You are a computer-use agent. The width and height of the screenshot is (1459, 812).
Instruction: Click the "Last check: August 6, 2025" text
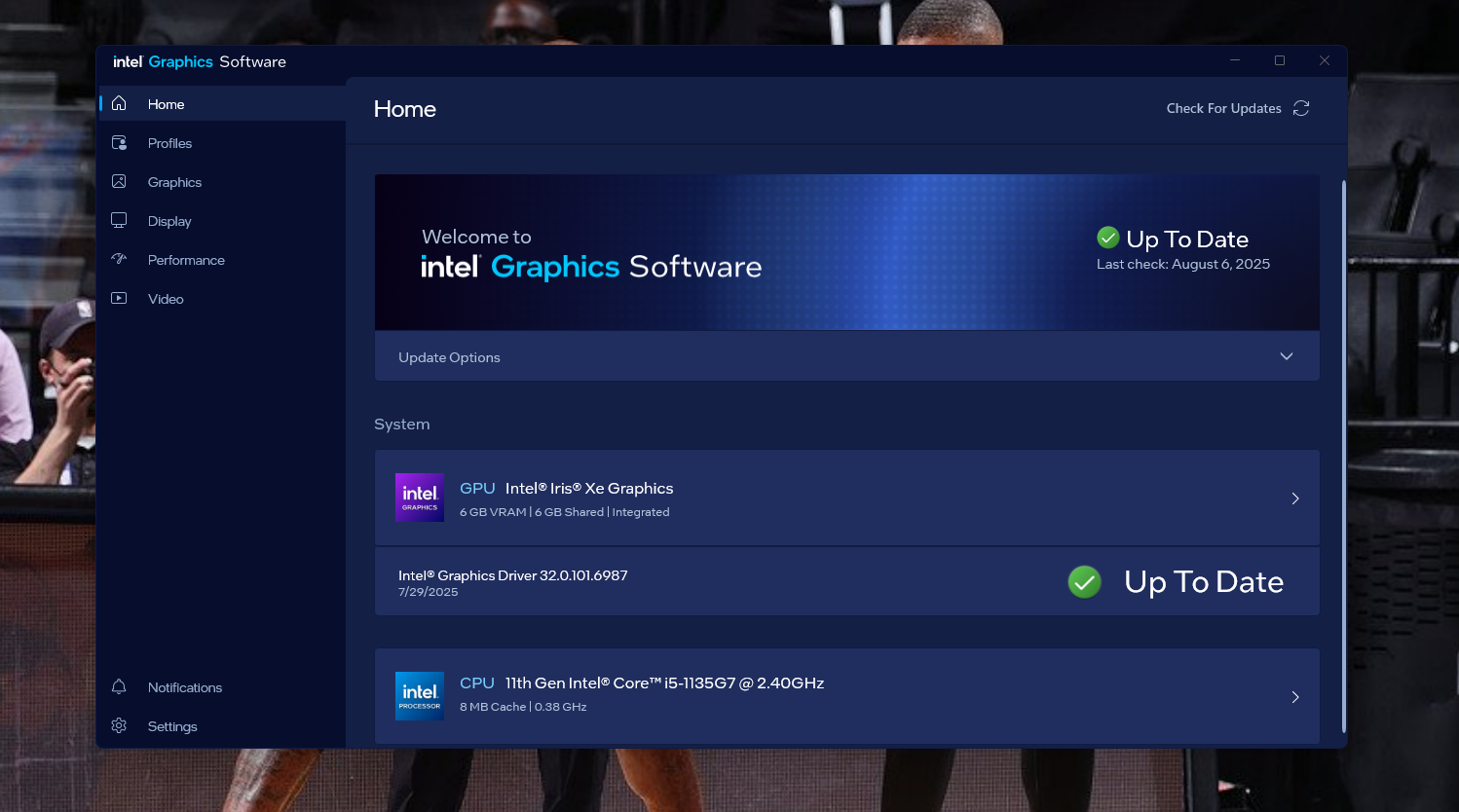click(x=1183, y=264)
